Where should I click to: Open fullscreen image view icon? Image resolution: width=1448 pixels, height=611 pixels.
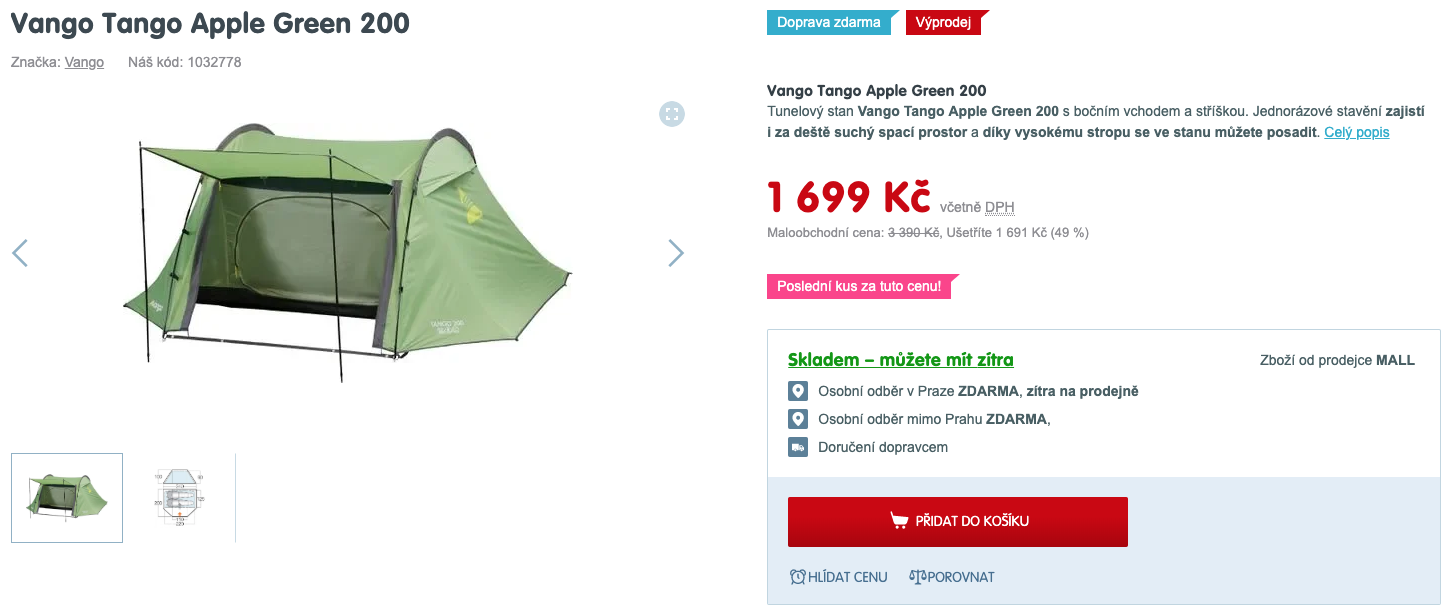click(672, 114)
